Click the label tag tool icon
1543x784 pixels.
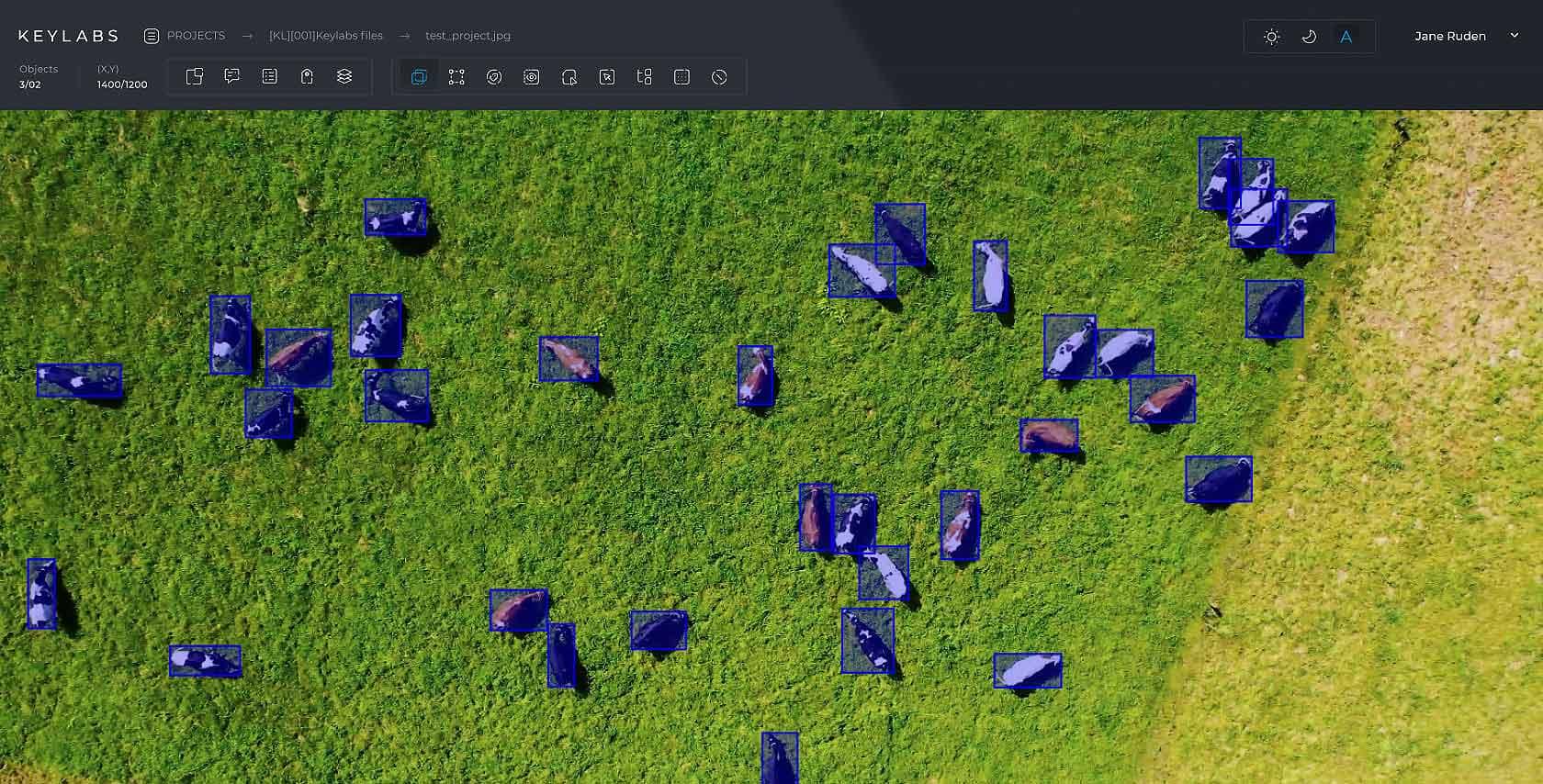(307, 77)
